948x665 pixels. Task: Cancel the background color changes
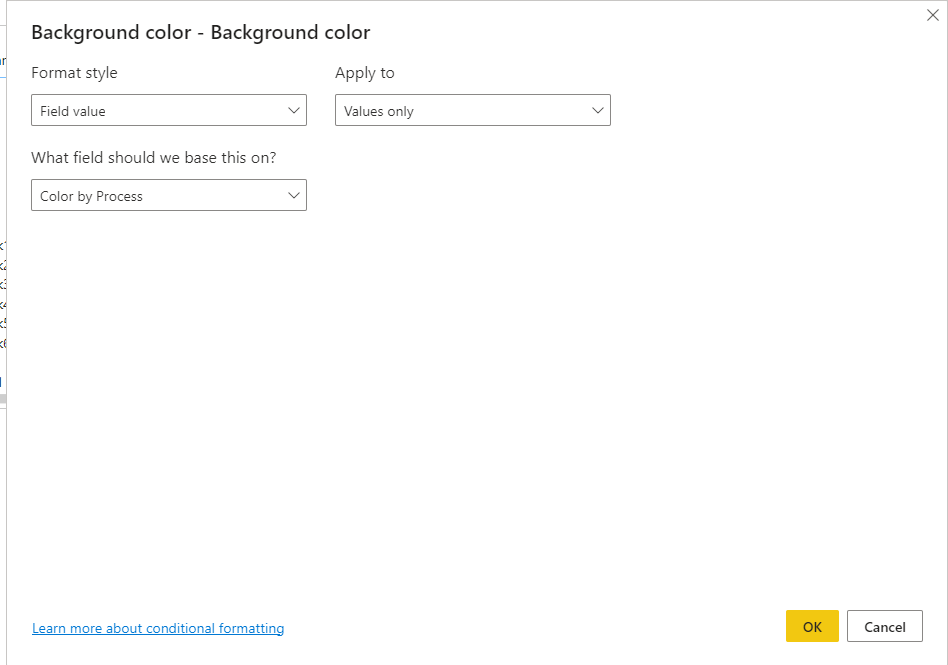(x=884, y=626)
